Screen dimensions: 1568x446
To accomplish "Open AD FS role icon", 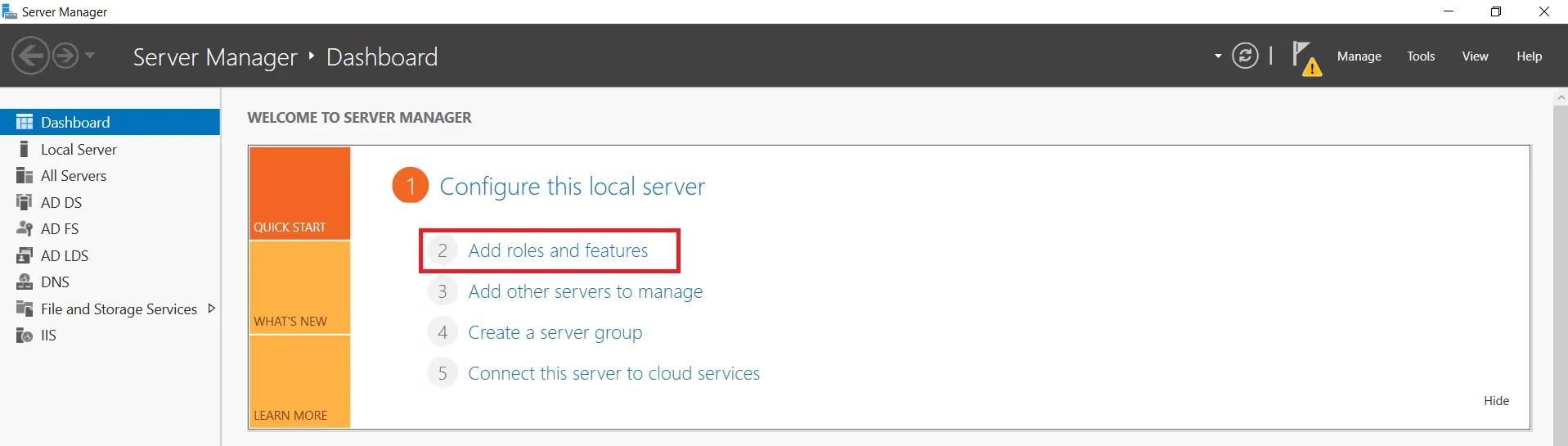I will pos(25,228).
